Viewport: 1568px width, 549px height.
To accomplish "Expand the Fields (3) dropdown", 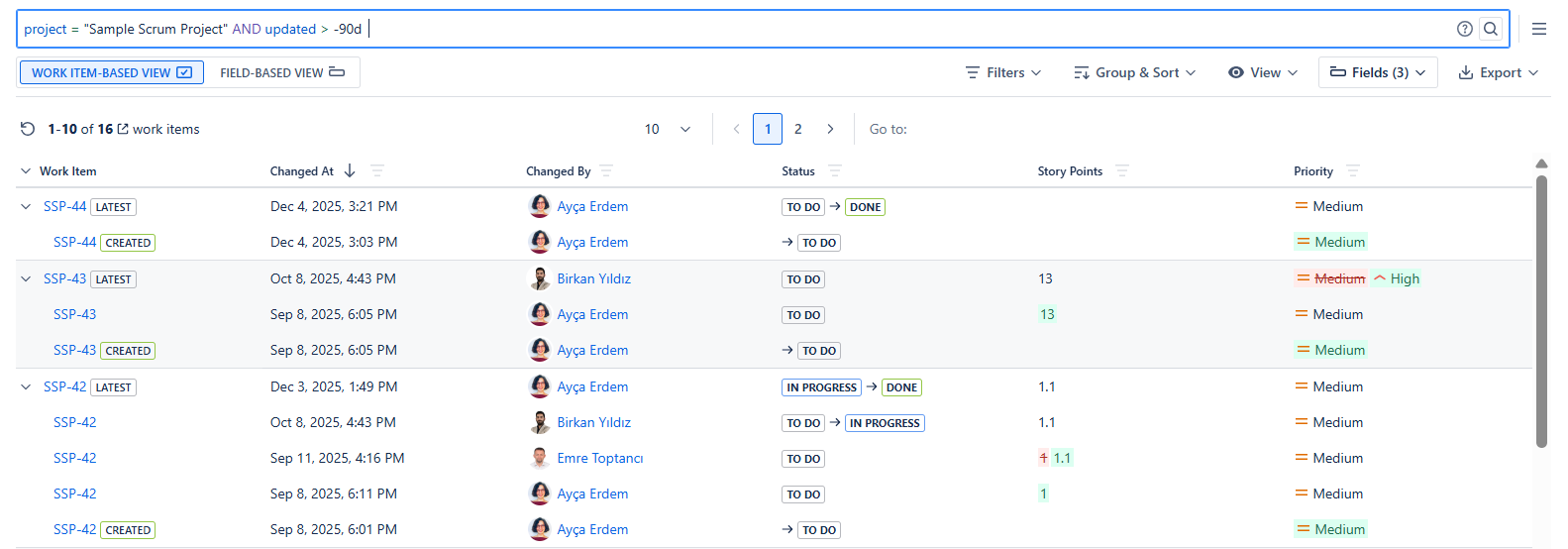I will [x=1378, y=72].
